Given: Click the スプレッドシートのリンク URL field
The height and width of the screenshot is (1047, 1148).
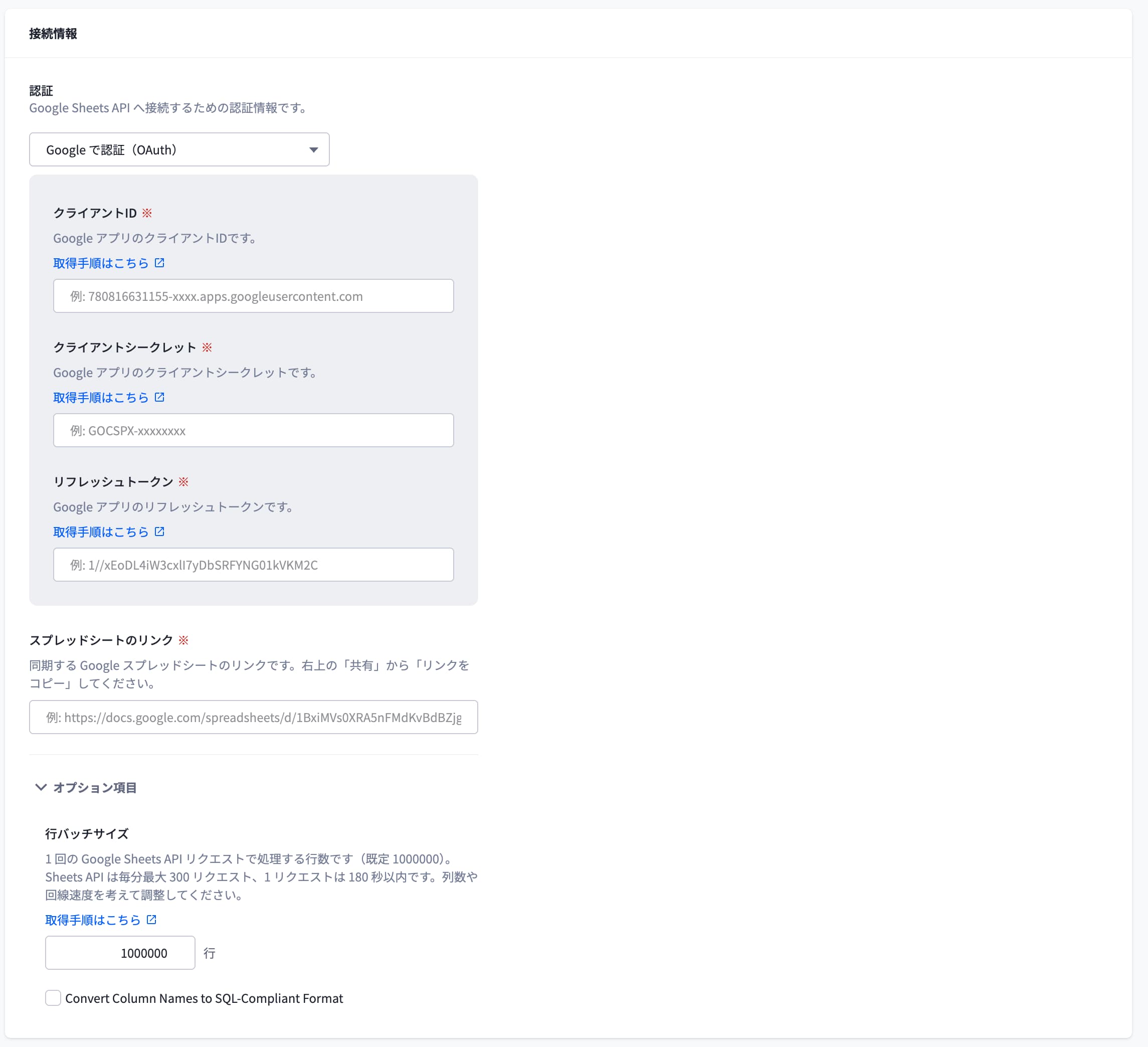Looking at the screenshot, I should pos(253,717).
